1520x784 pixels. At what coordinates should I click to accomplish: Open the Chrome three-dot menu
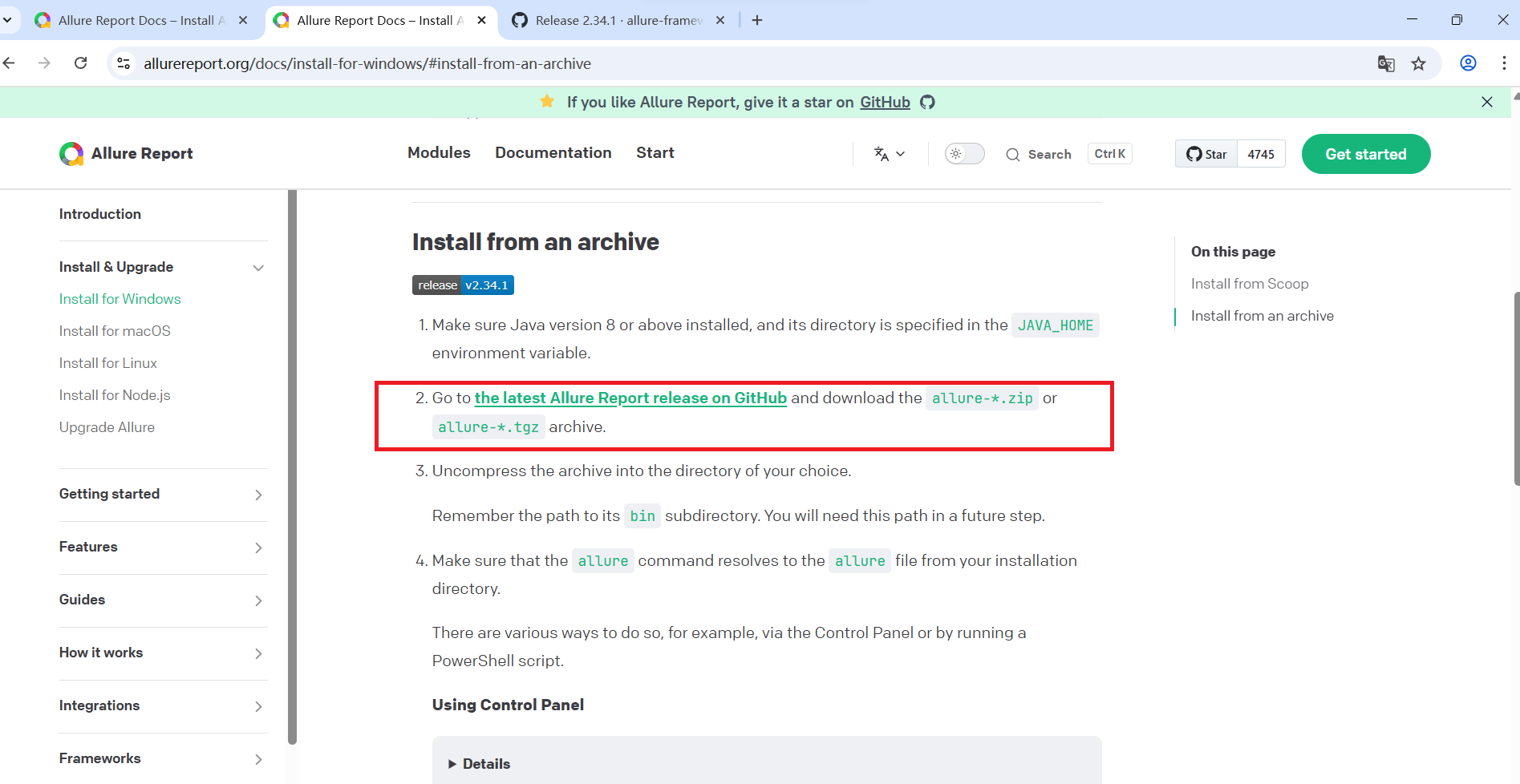(x=1504, y=63)
